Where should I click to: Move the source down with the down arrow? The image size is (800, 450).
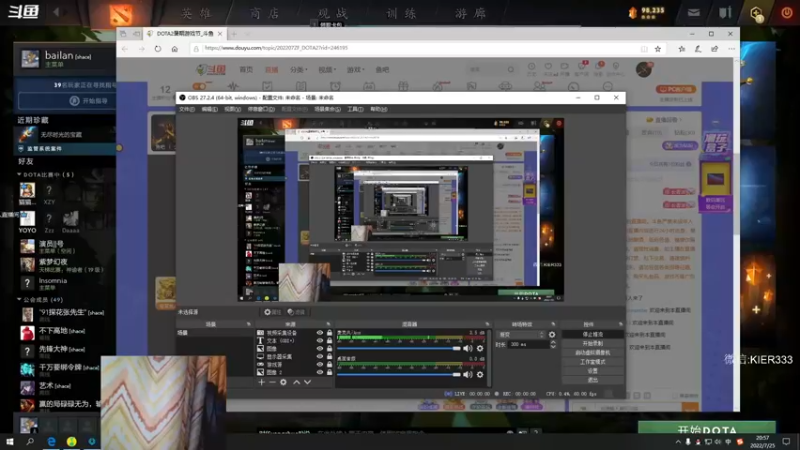point(308,382)
